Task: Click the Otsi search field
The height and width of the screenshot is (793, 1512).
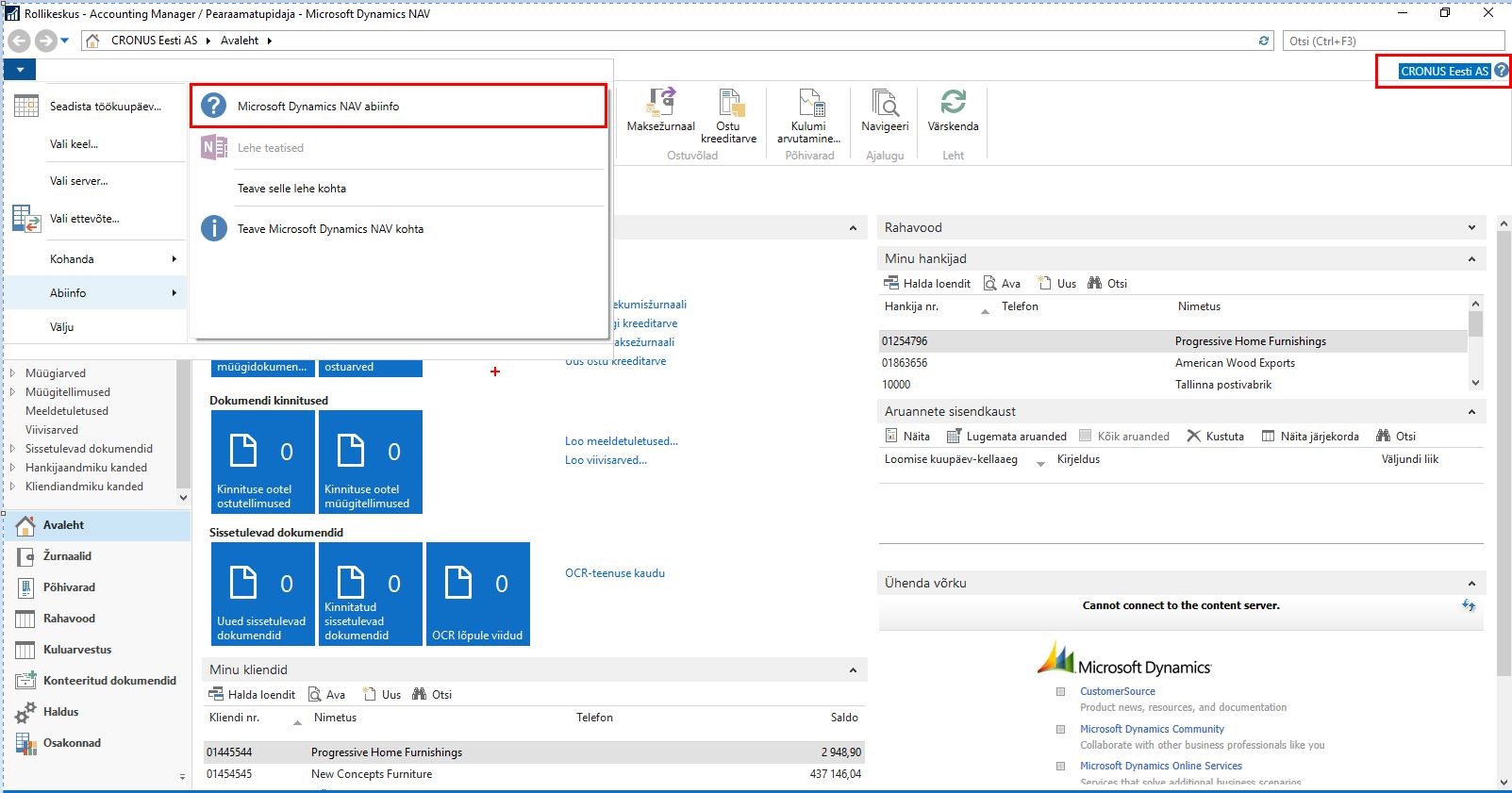Action: (1393, 41)
